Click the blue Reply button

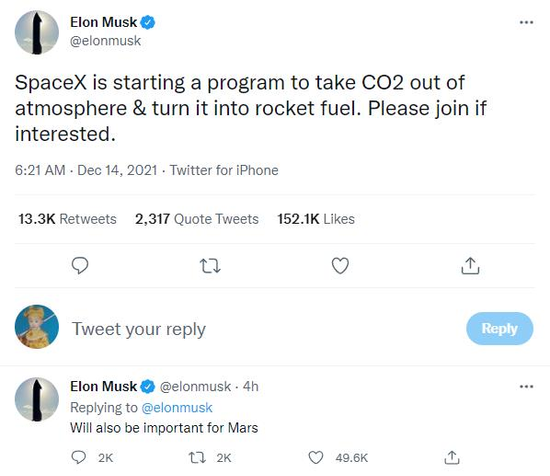point(499,328)
